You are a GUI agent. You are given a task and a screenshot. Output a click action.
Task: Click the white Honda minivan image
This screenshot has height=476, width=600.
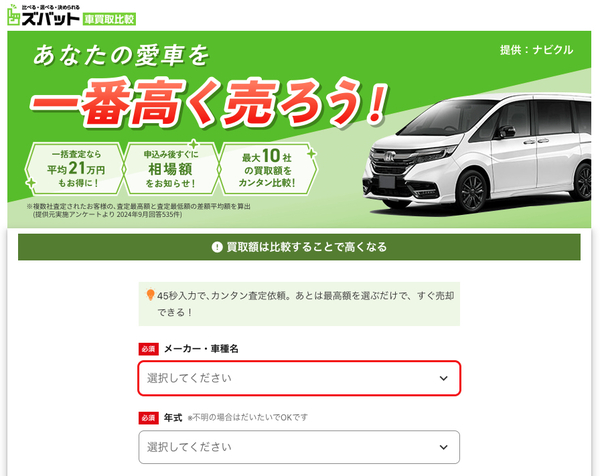click(x=476, y=153)
